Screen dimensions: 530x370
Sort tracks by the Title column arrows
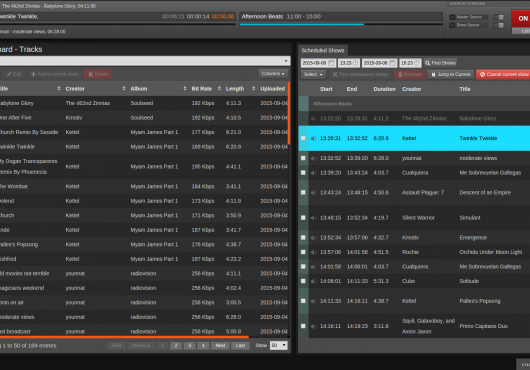coord(59,89)
